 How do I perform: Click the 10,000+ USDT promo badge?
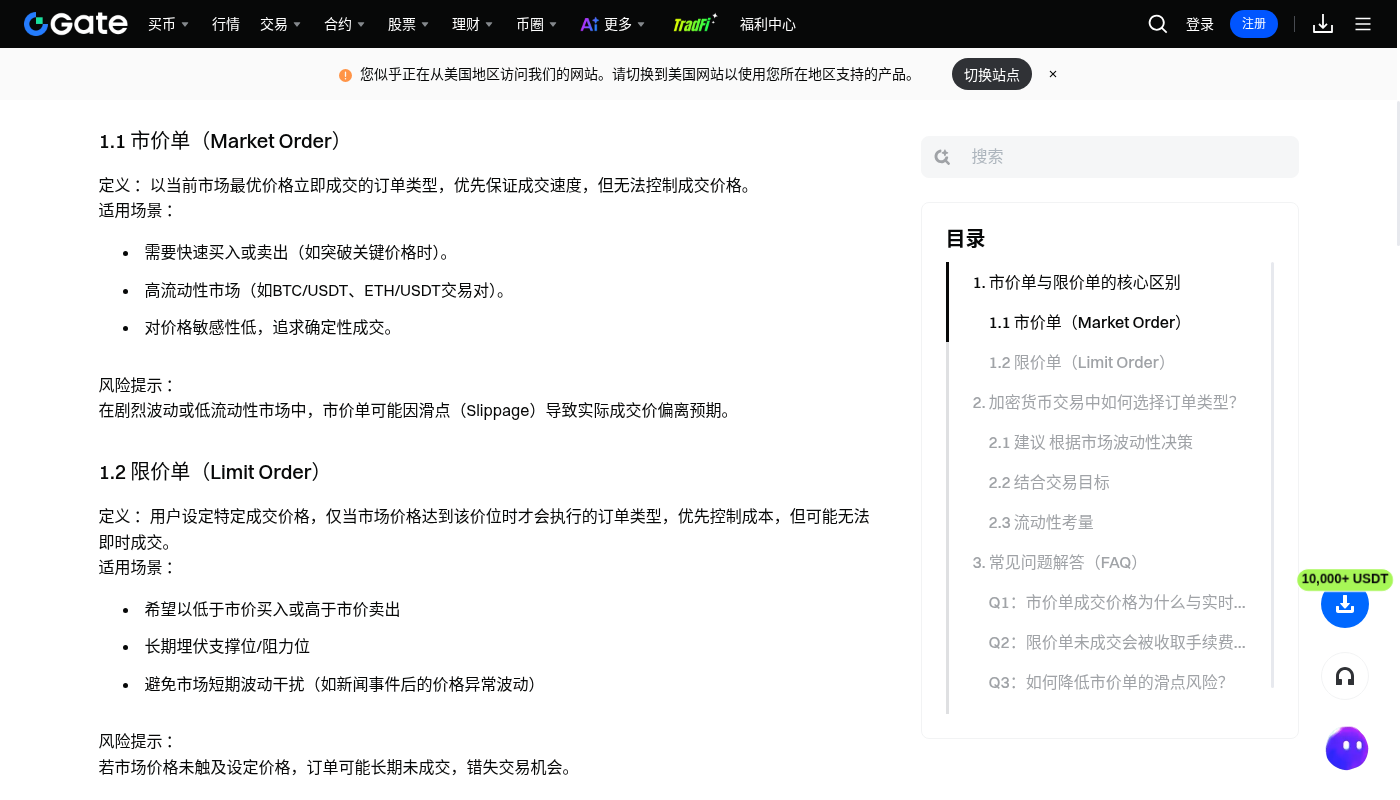pyautogui.click(x=1345, y=579)
